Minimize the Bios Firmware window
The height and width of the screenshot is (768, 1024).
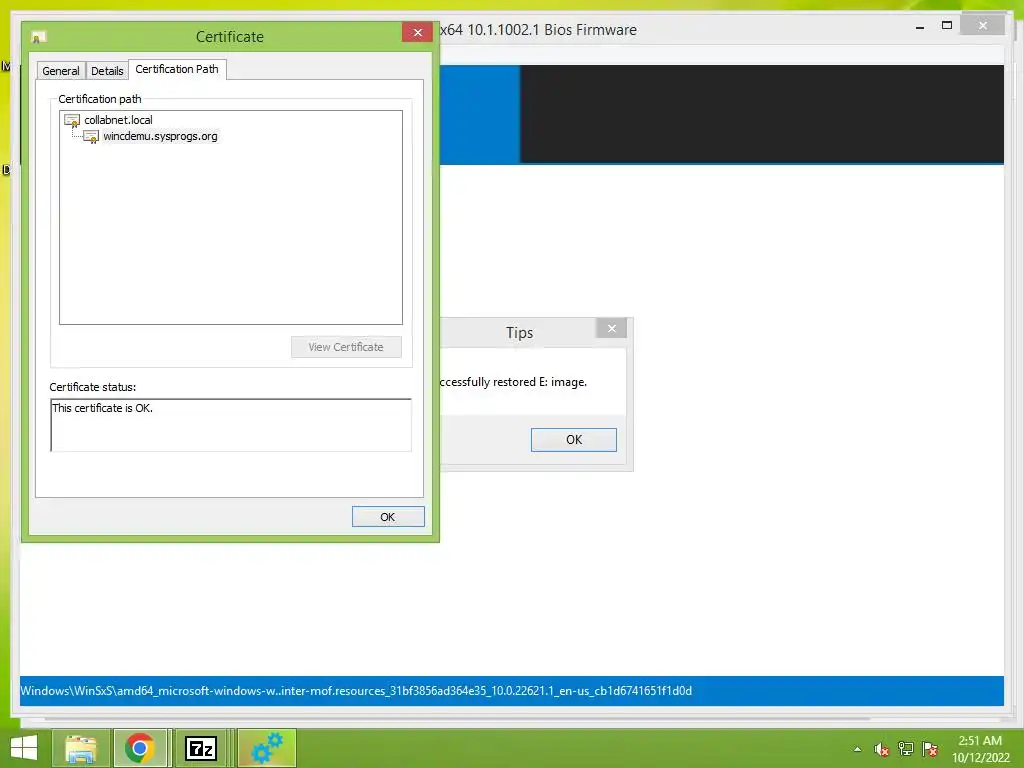920,27
